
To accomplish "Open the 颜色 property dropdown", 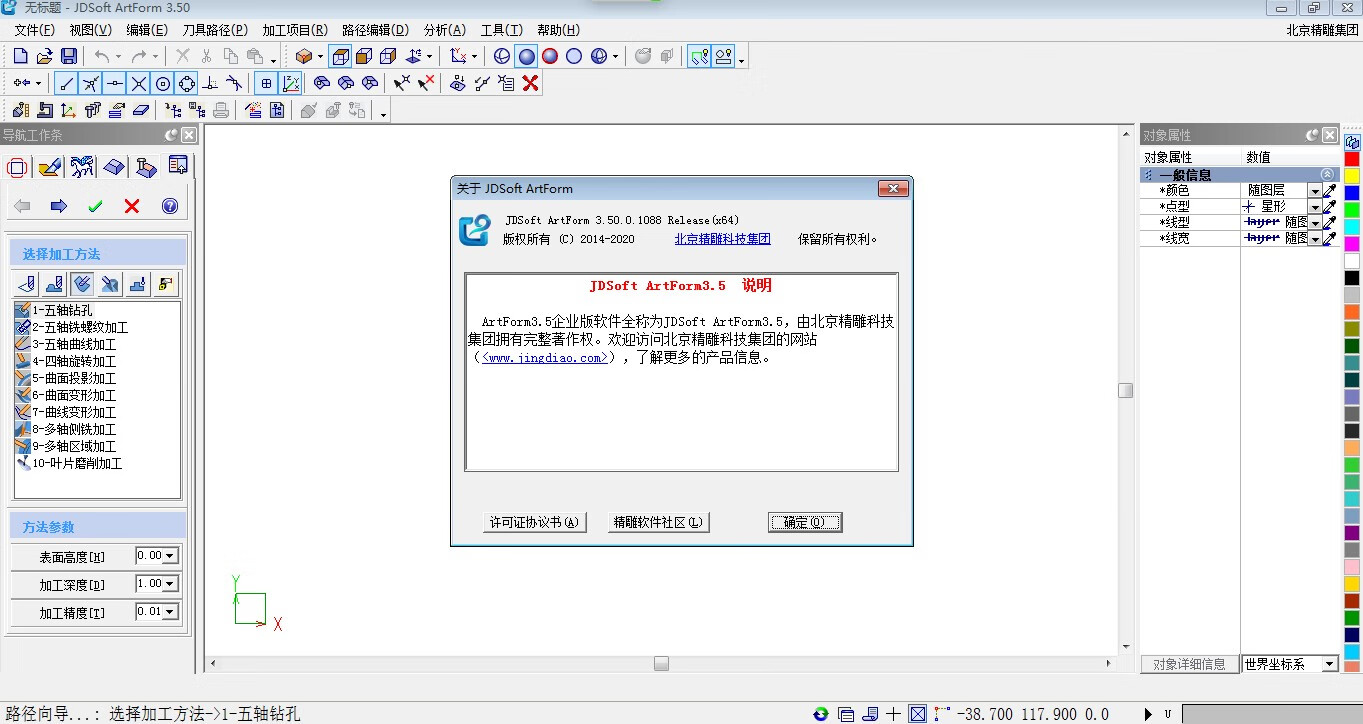I will pyautogui.click(x=1315, y=190).
